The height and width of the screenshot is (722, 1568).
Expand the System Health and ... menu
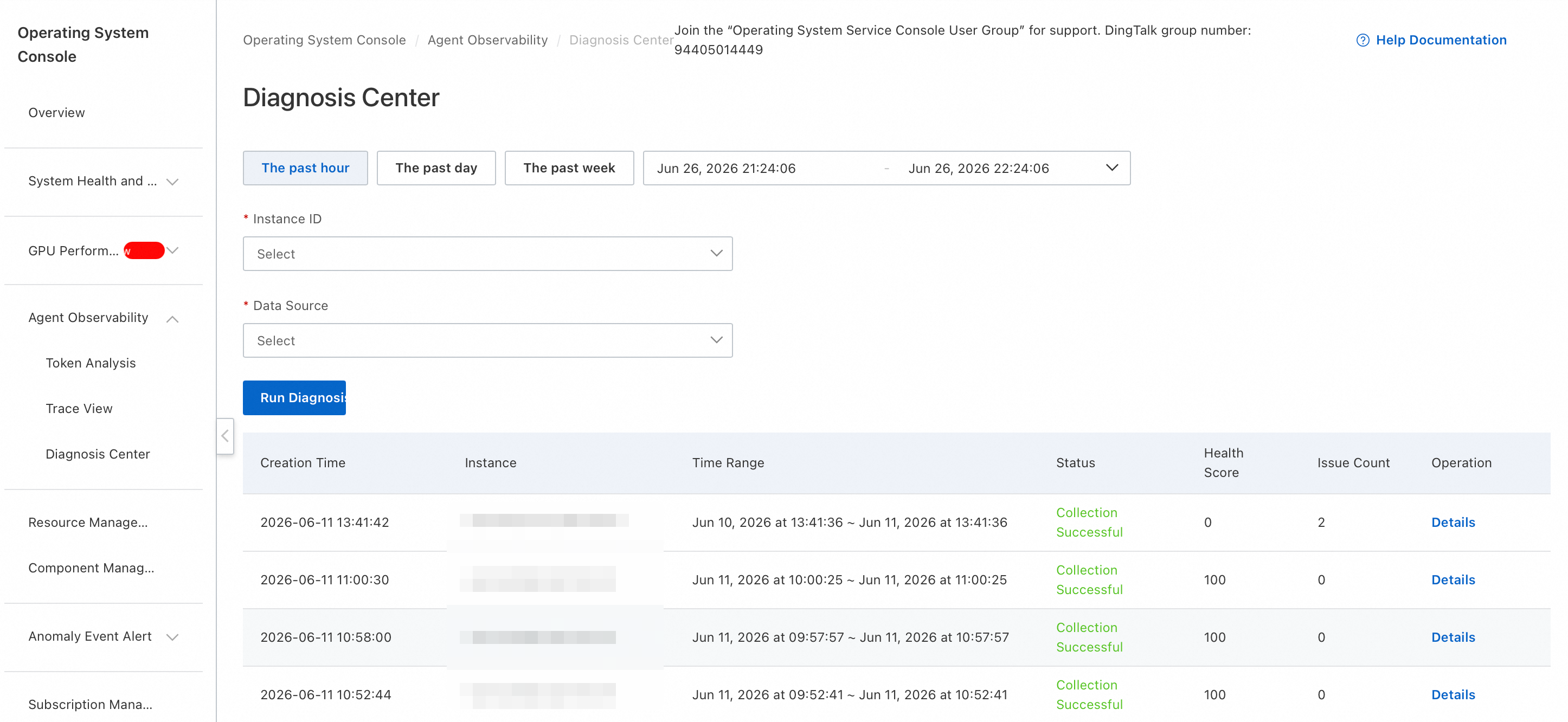point(172,182)
